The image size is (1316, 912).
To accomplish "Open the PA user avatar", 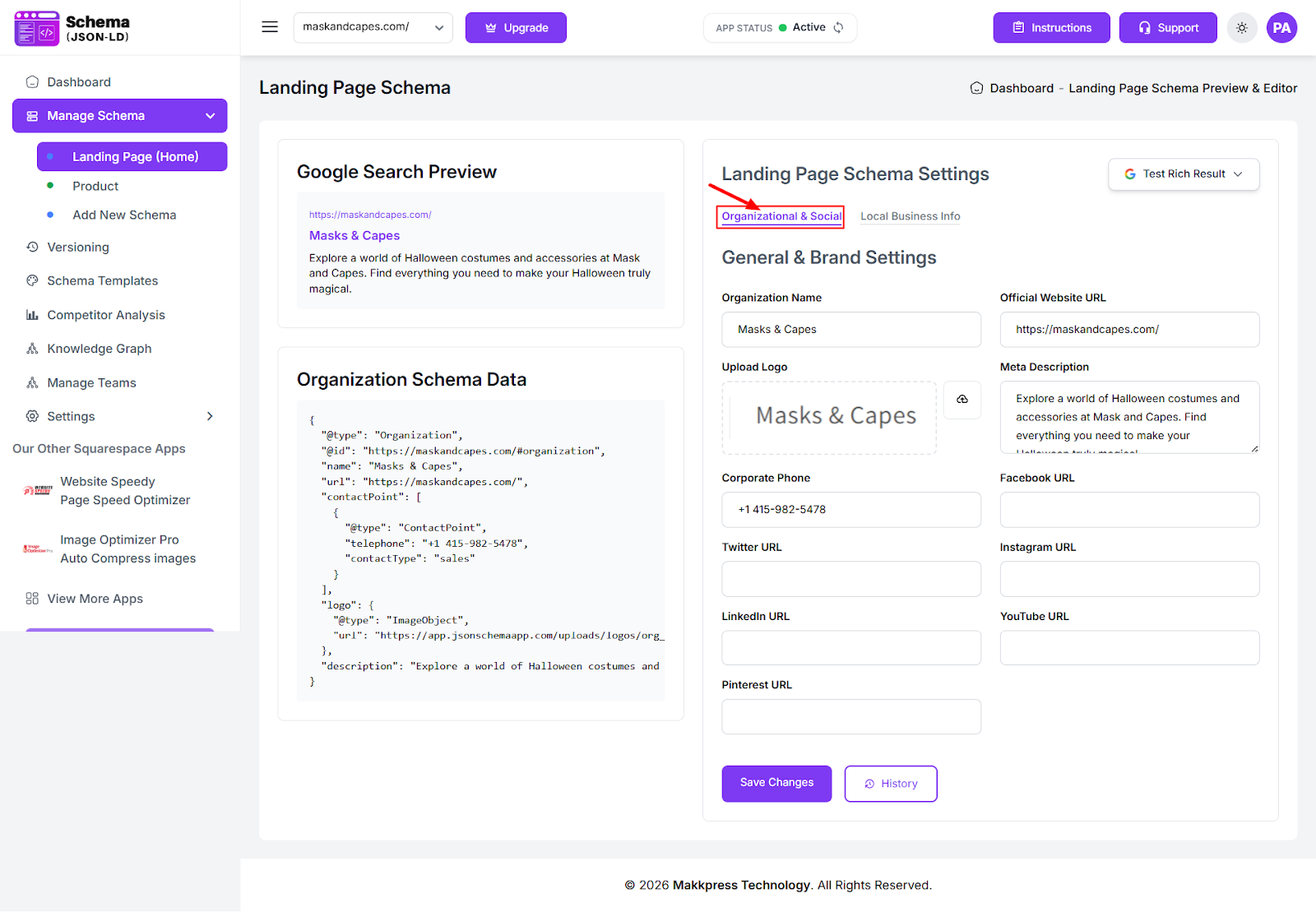I will tap(1281, 28).
